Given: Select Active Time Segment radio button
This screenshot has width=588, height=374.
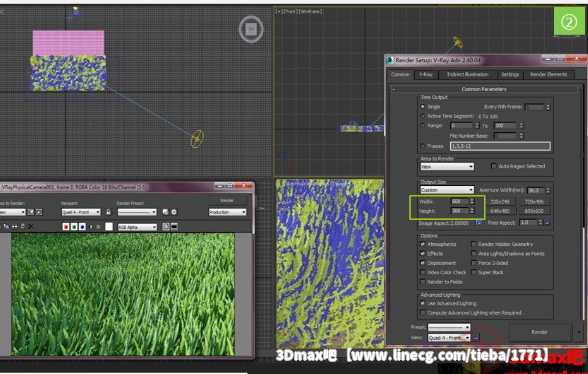Looking at the screenshot, I should pyautogui.click(x=423, y=116).
